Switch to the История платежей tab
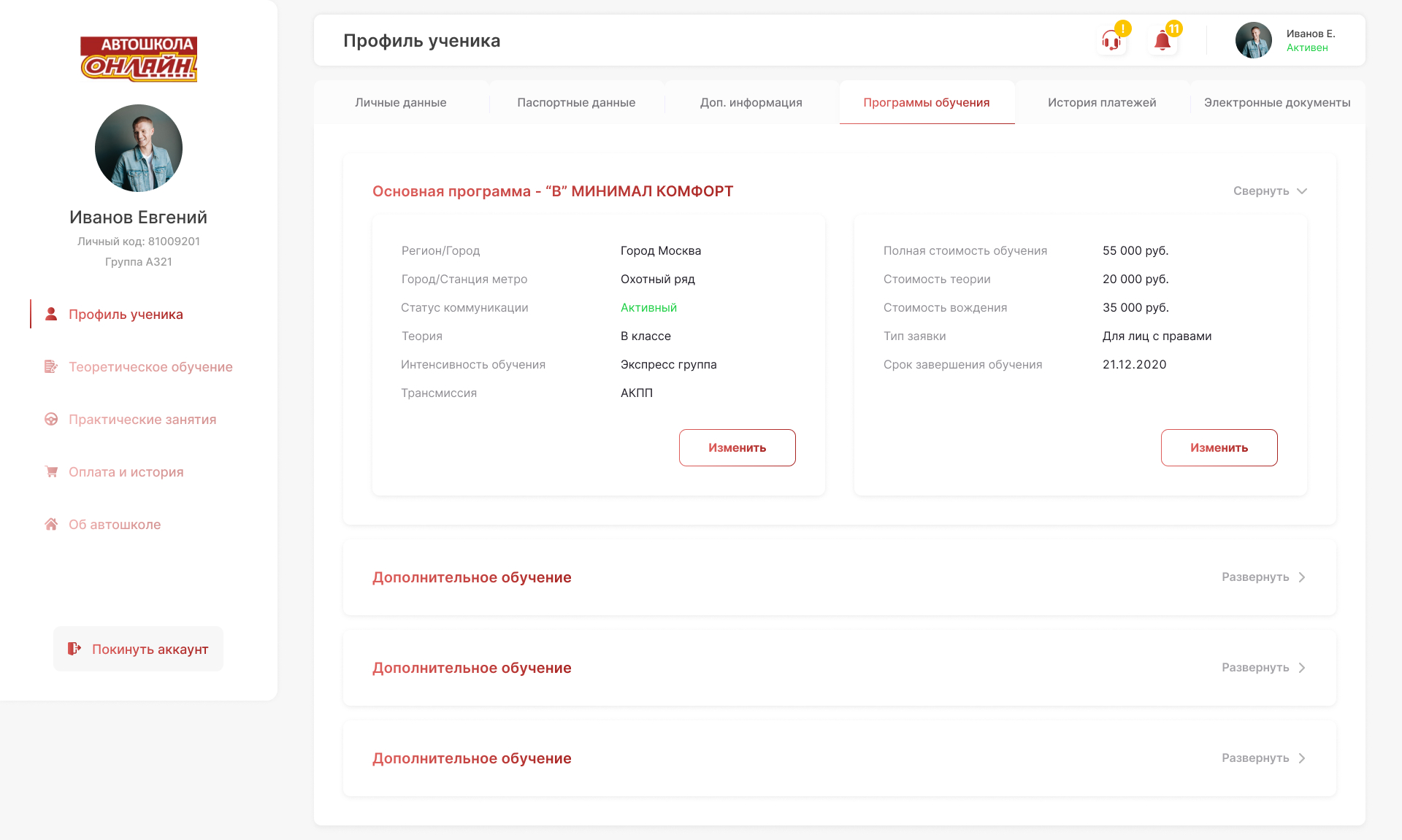Screen dimensions: 1402x840 (x=1102, y=103)
